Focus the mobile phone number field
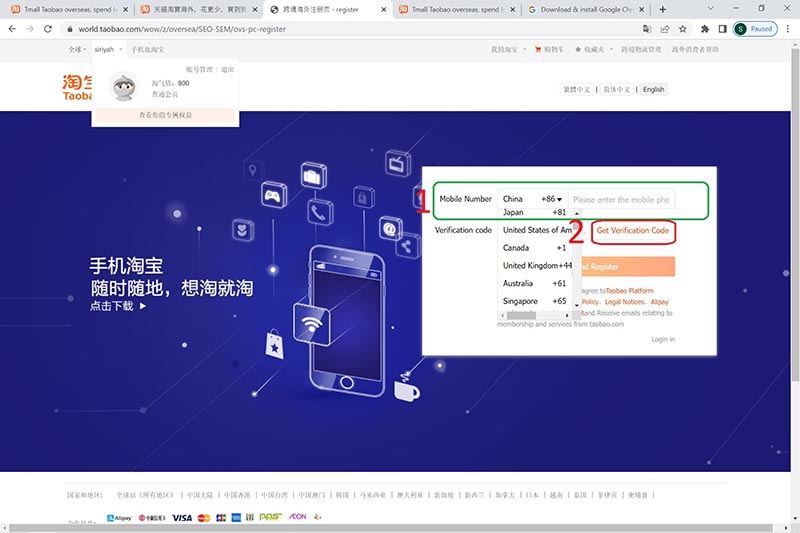The width and height of the screenshot is (800, 533). coord(621,199)
